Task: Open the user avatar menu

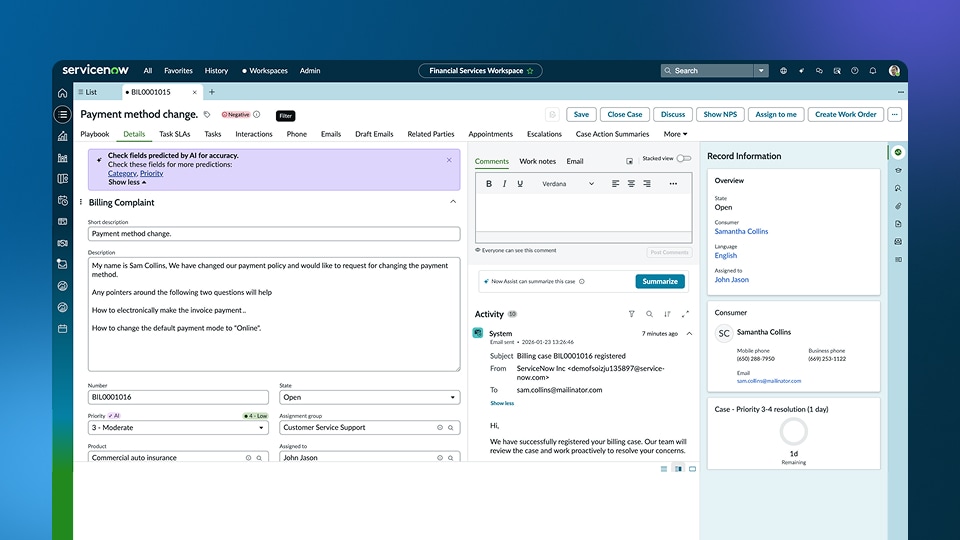Action: point(894,71)
